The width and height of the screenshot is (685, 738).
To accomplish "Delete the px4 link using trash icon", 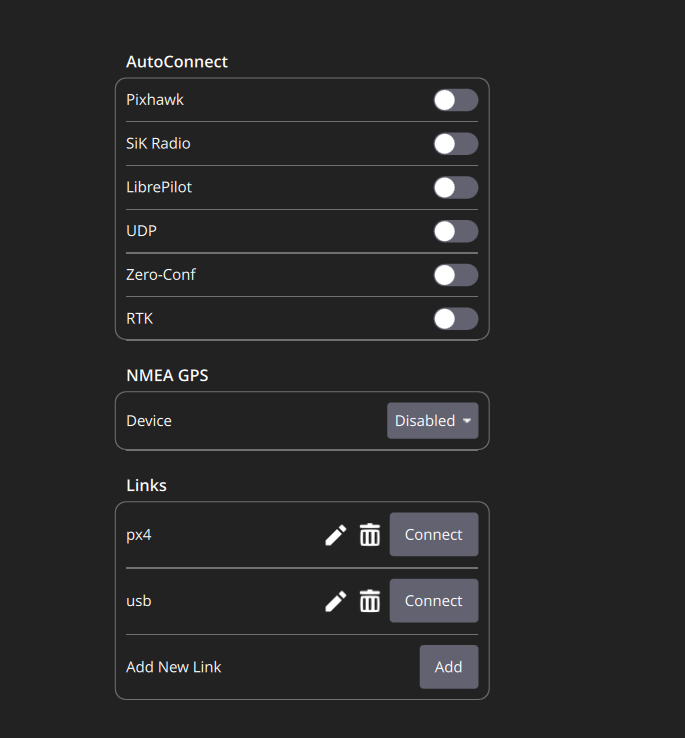I will 370,535.
